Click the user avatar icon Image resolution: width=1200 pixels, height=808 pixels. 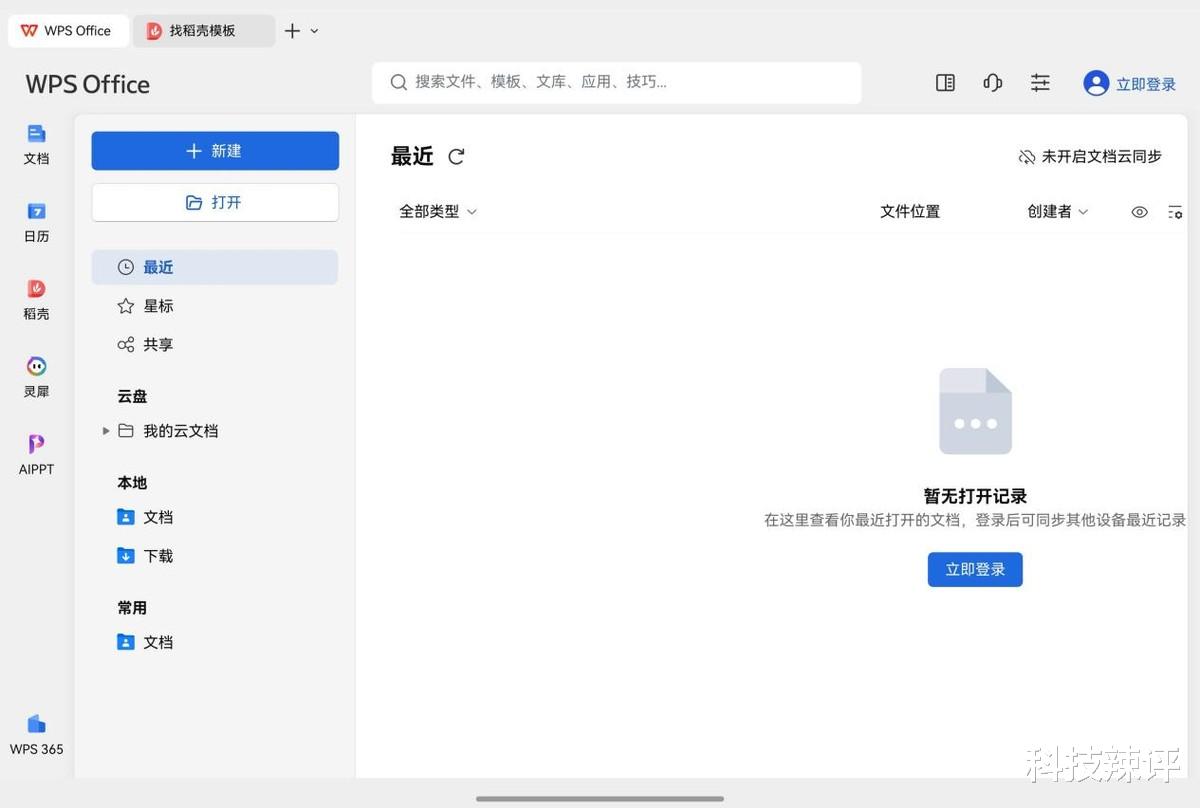coord(1096,83)
